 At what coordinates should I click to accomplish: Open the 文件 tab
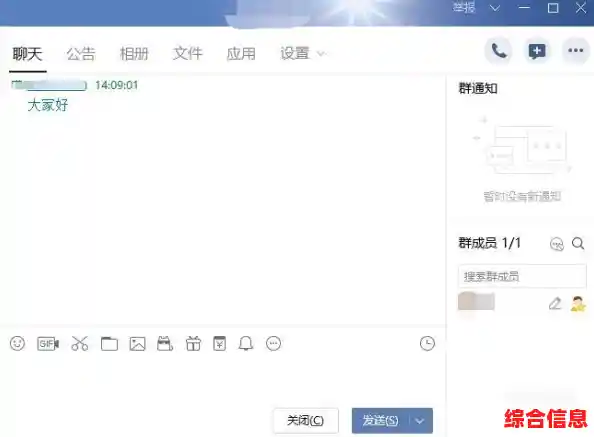click(x=188, y=53)
